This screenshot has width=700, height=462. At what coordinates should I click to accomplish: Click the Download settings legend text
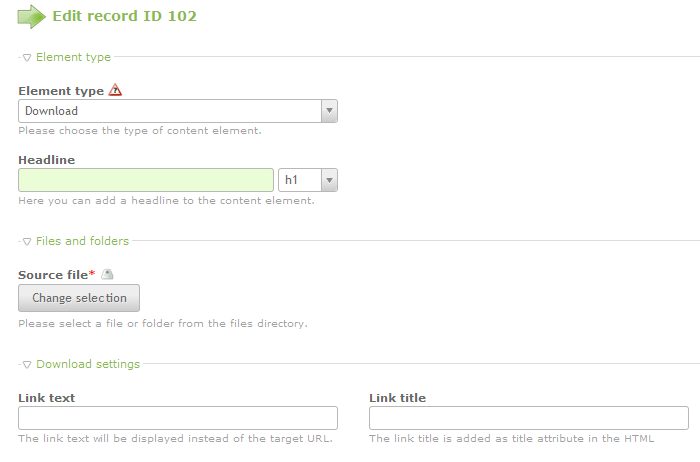[x=88, y=365]
